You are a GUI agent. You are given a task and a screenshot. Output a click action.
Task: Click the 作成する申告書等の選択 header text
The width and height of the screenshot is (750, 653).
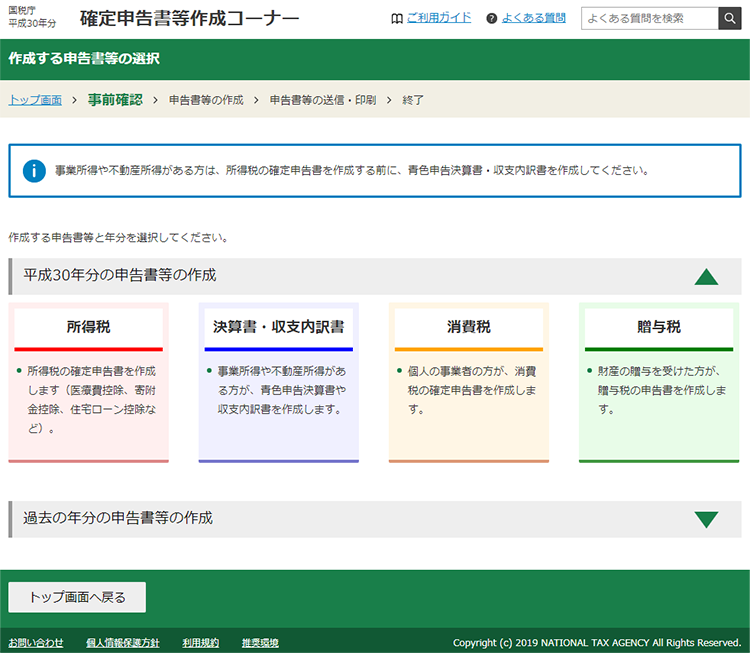pyautogui.click(x=84, y=58)
